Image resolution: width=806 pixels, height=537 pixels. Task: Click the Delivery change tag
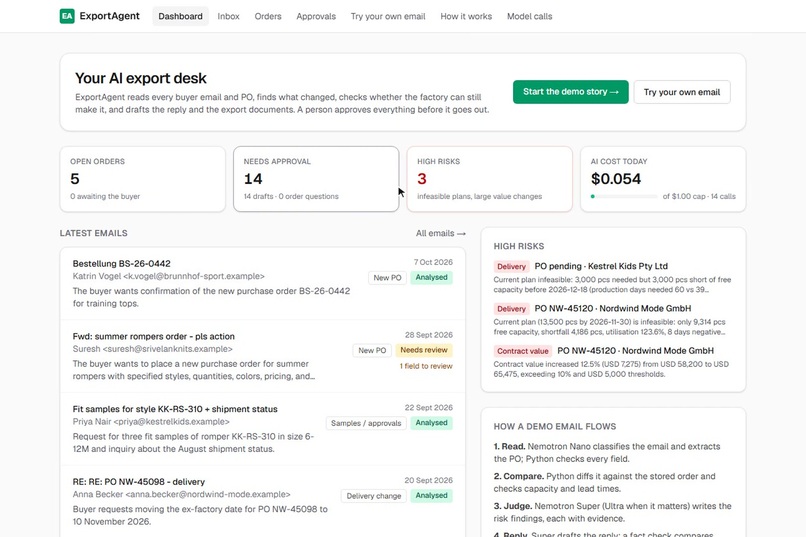pyautogui.click(x=374, y=496)
